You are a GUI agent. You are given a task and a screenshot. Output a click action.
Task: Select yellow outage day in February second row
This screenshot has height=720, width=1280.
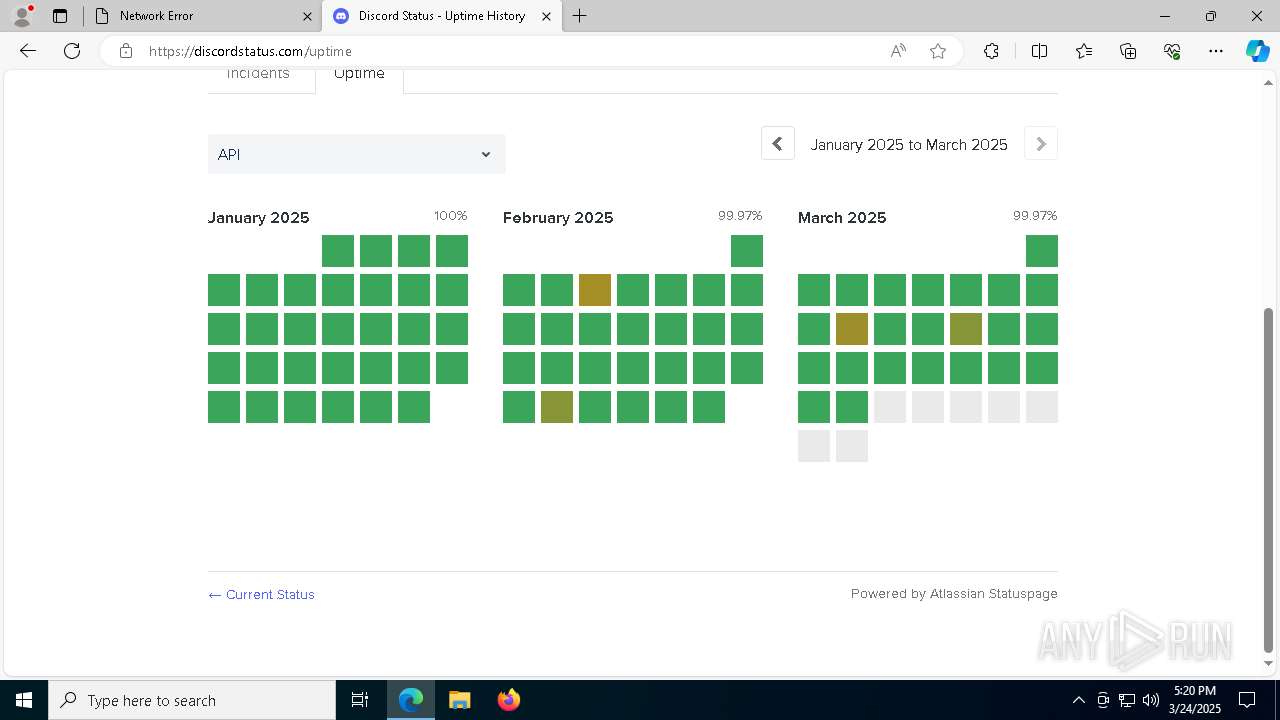[x=595, y=290]
